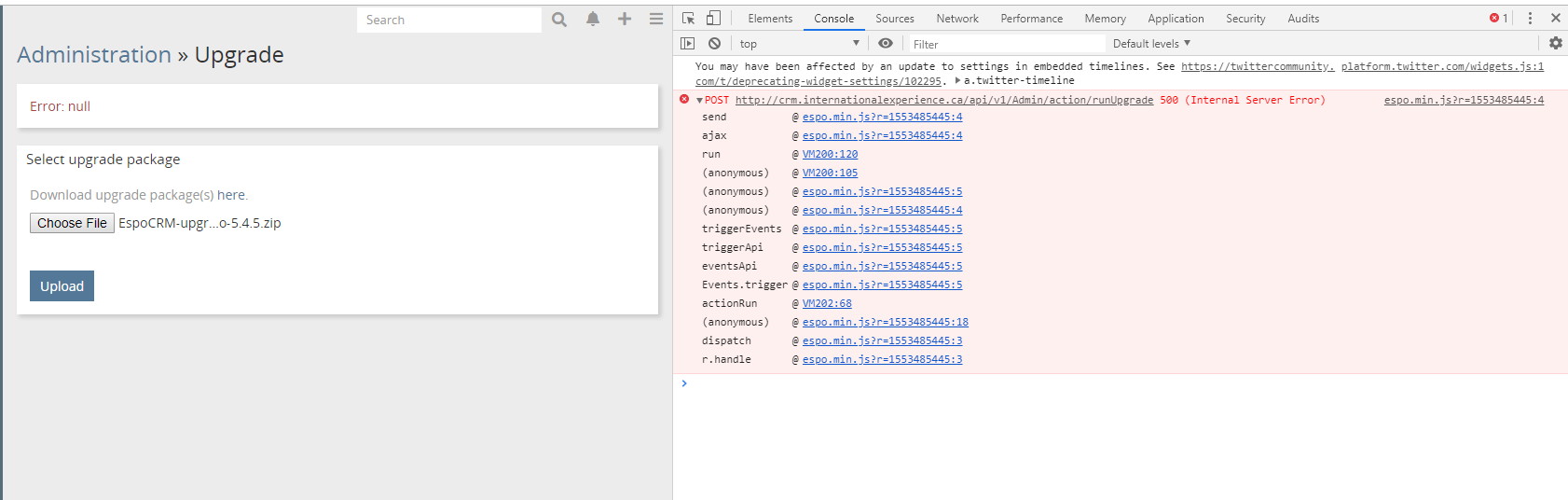This screenshot has height=500, width=1568.
Task: Open the platform.twitter.com/widgets.js:1 source link
Action: click(1442, 66)
